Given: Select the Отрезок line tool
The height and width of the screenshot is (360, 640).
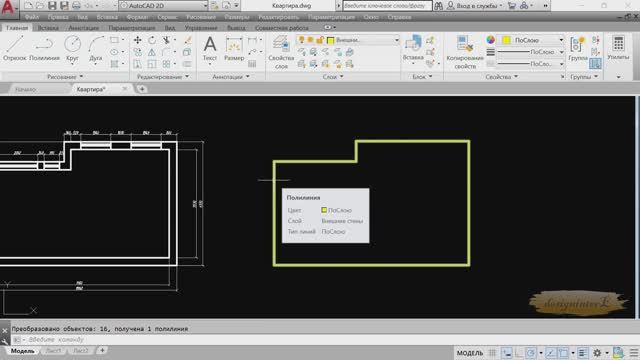Looking at the screenshot, I should tap(15, 48).
